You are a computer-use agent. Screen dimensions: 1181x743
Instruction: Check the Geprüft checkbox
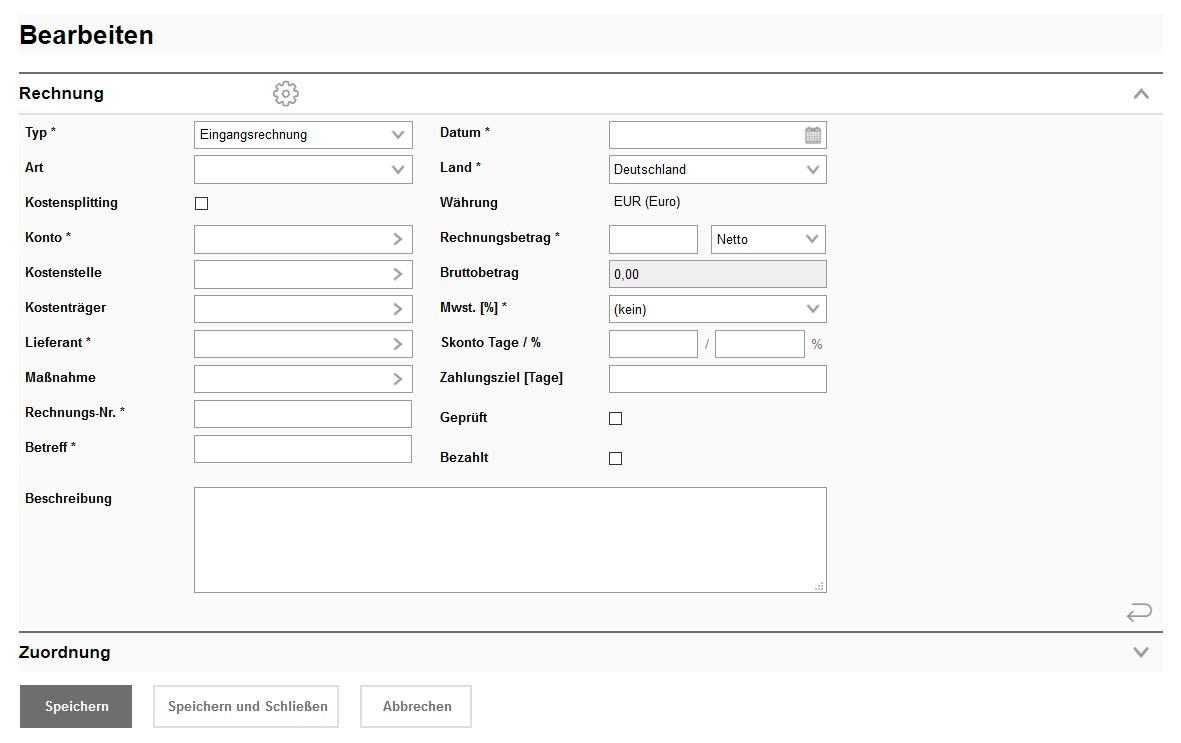(616, 419)
